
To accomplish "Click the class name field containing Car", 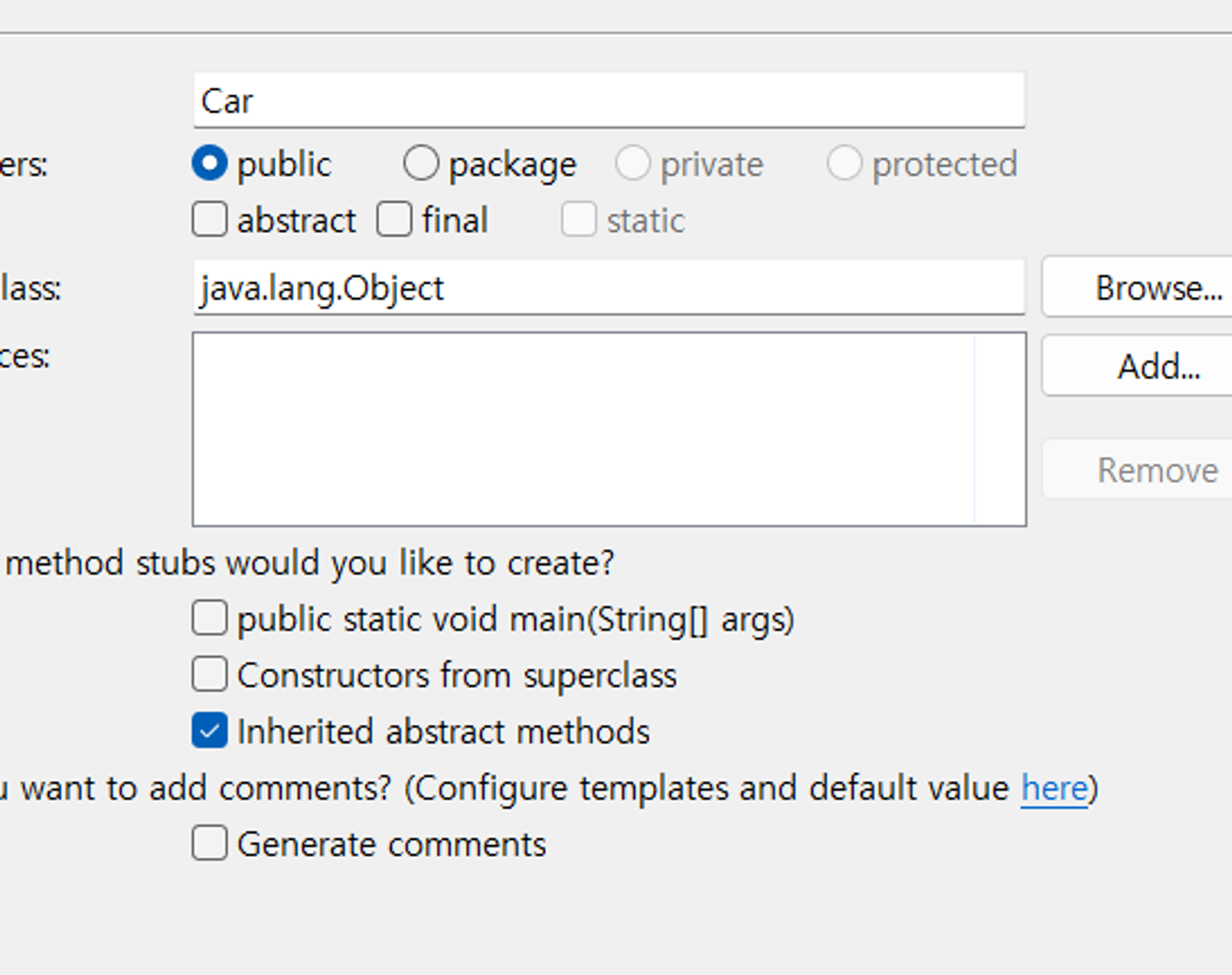I will pos(609,100).
